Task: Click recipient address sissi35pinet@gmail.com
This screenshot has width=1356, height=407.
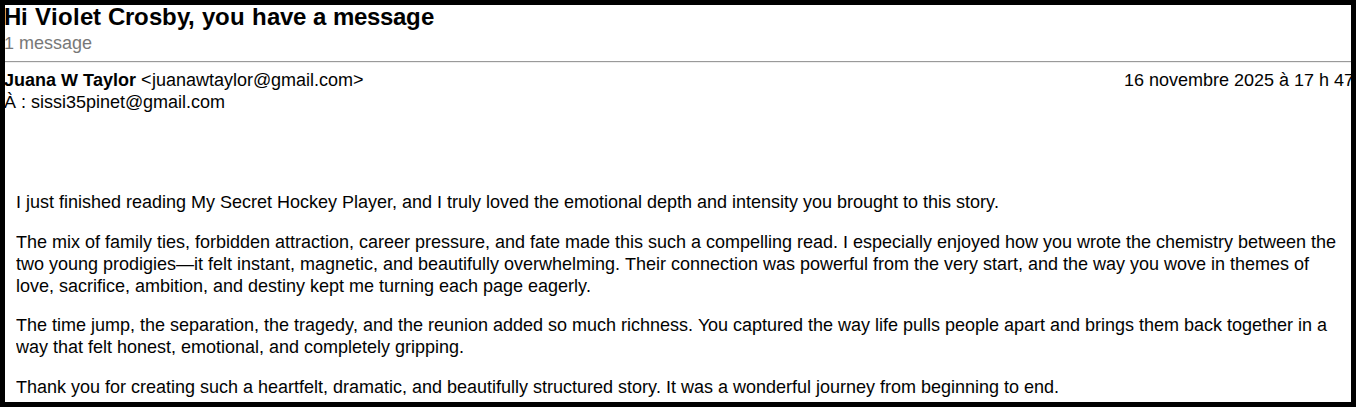Action: click(x=128, y=102)
